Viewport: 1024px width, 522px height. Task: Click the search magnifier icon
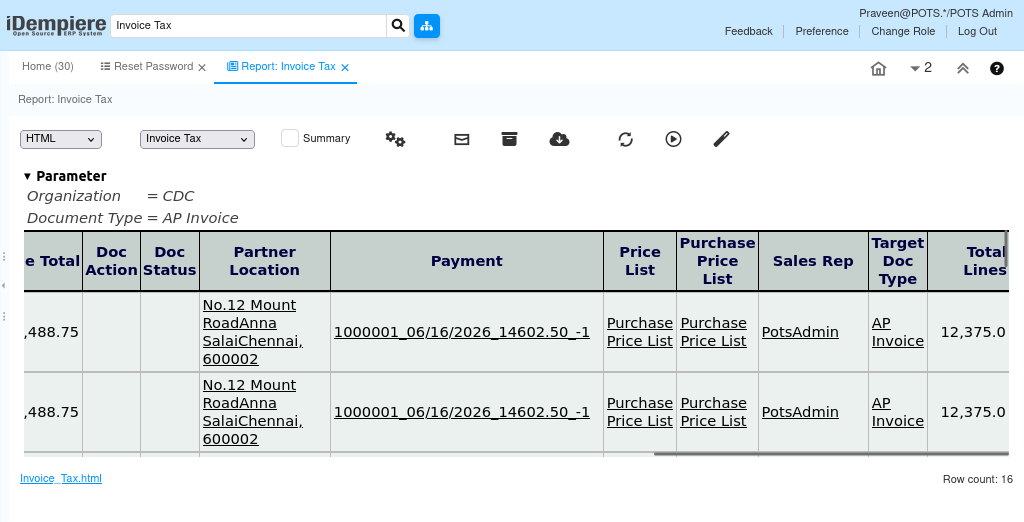(398, 25)
